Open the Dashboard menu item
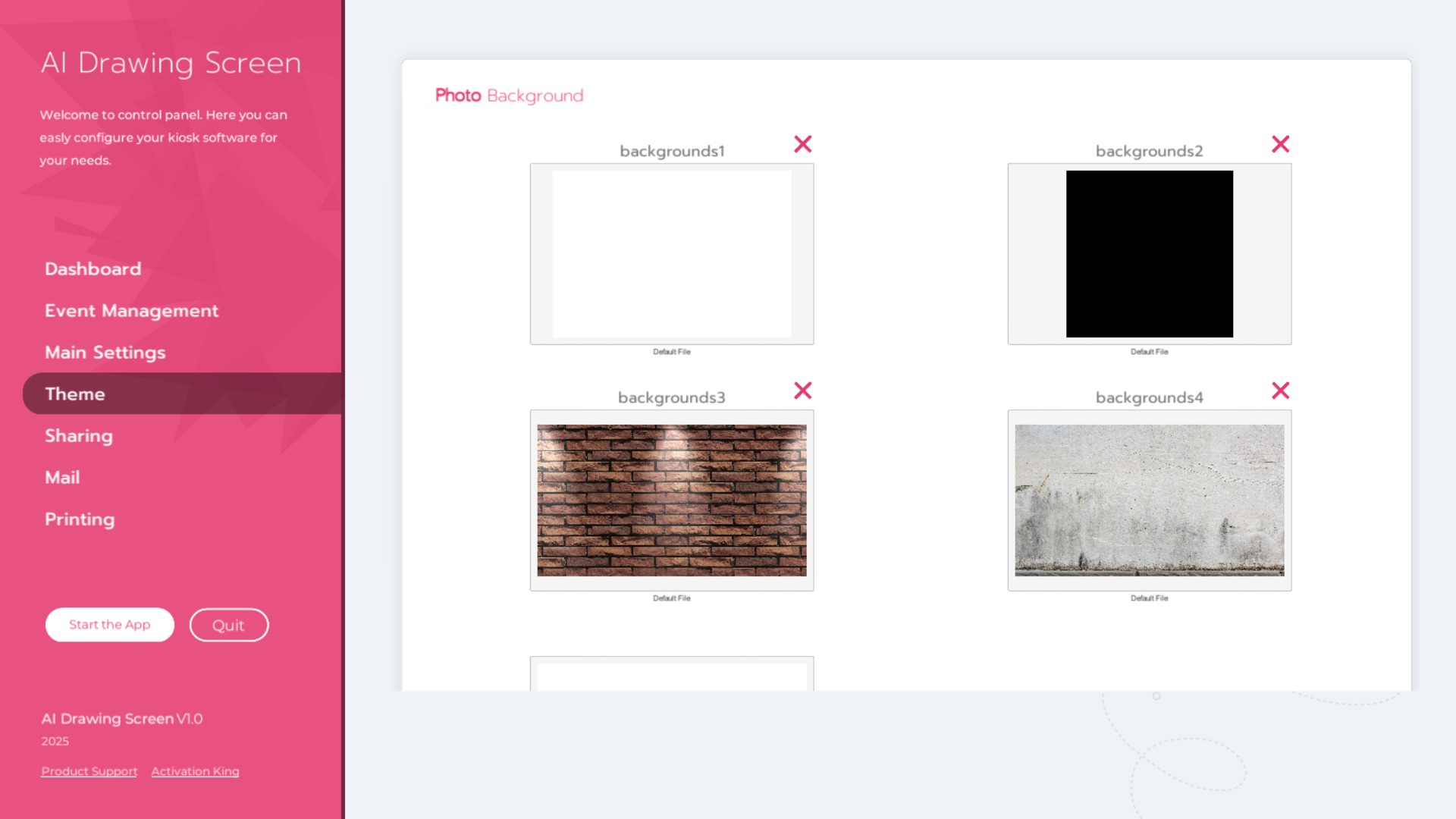This screenshot has height=819, width=1456. (93, 268)
